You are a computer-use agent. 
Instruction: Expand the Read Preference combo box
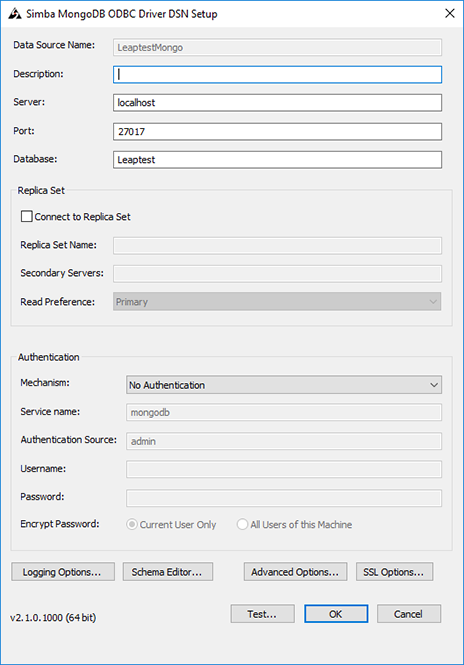[277, 302]
